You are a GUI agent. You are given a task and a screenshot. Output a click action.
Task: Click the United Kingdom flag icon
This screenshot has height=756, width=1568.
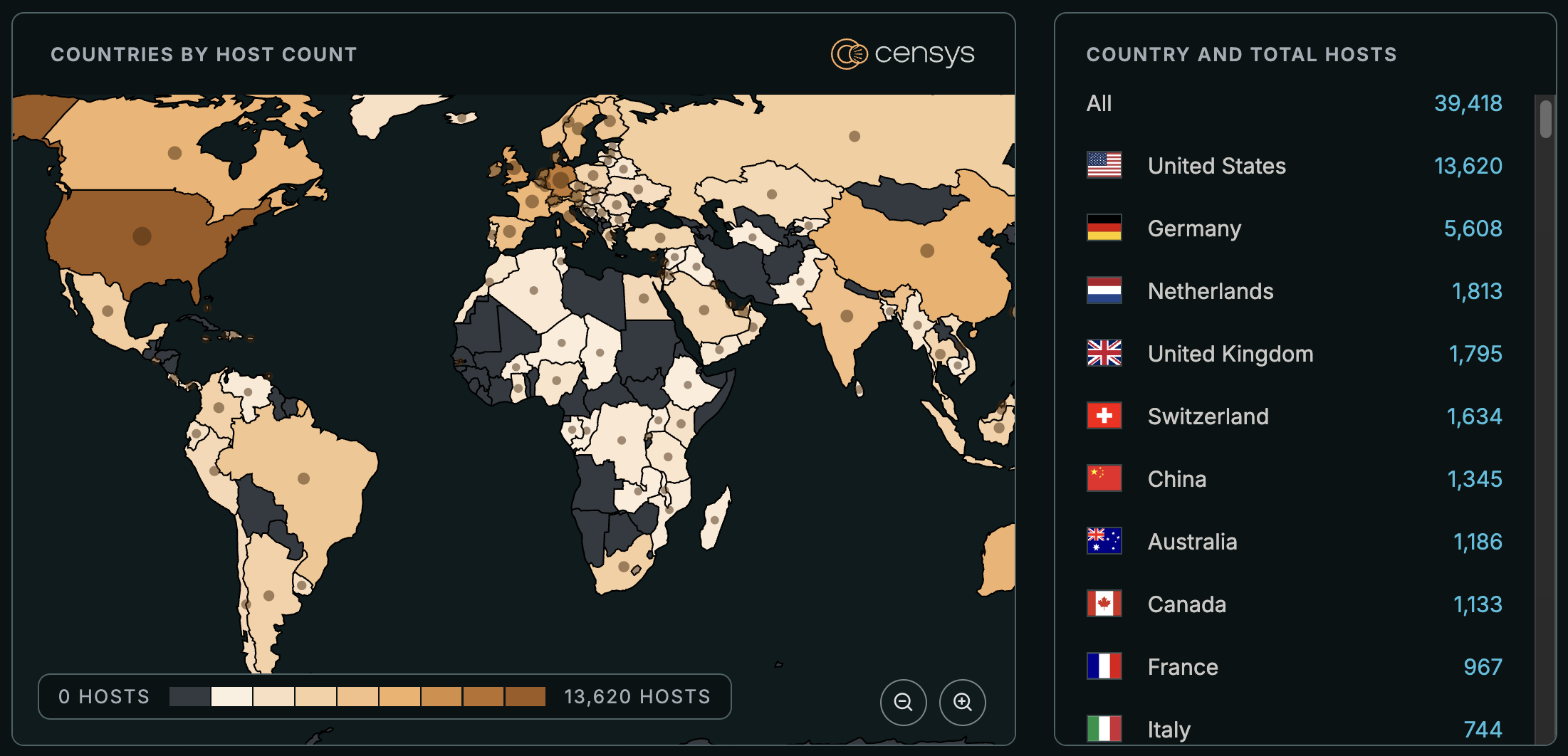tap(1104, 353)
